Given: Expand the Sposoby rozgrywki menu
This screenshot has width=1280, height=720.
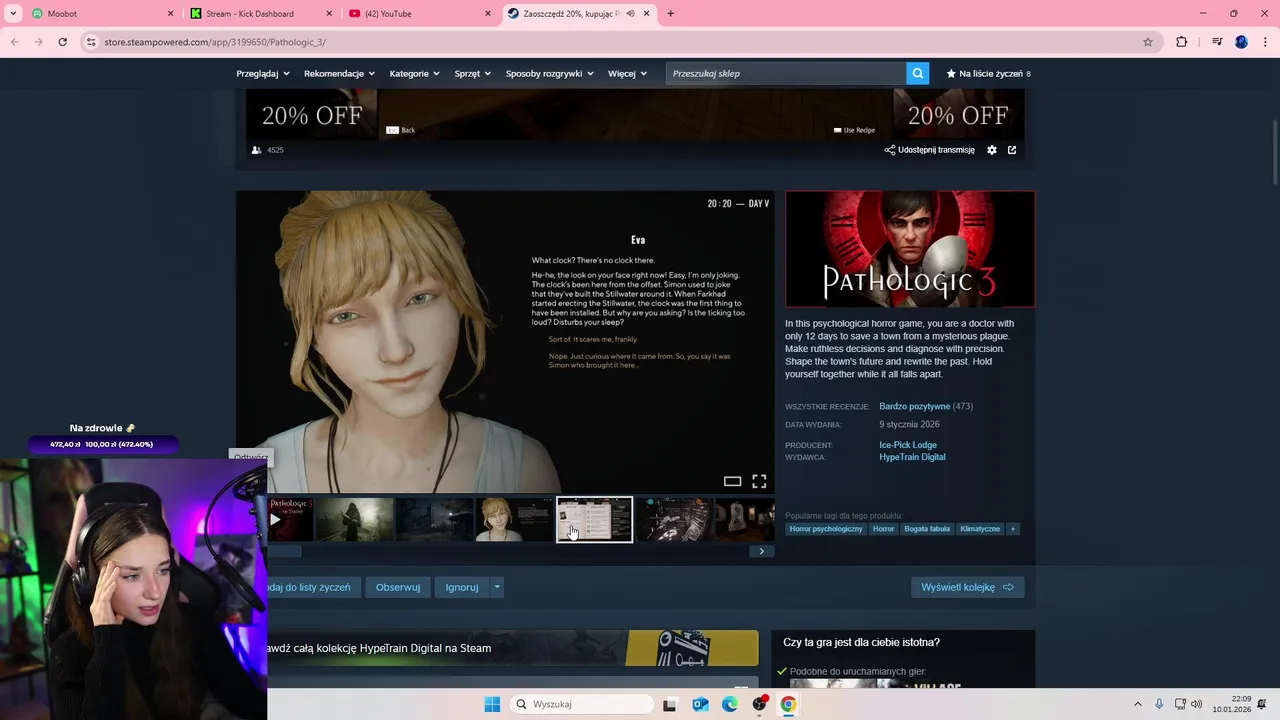Looking at the screenshot, I should [x=550, y=73].
